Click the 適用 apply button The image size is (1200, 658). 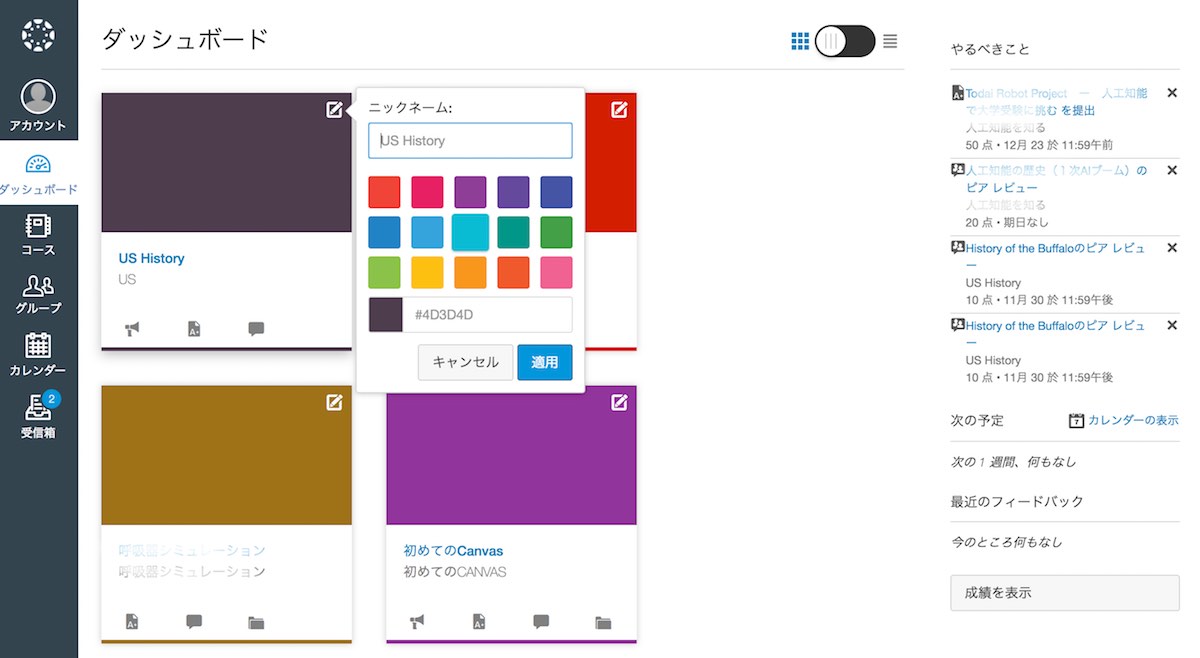click(x=545, y=363)
